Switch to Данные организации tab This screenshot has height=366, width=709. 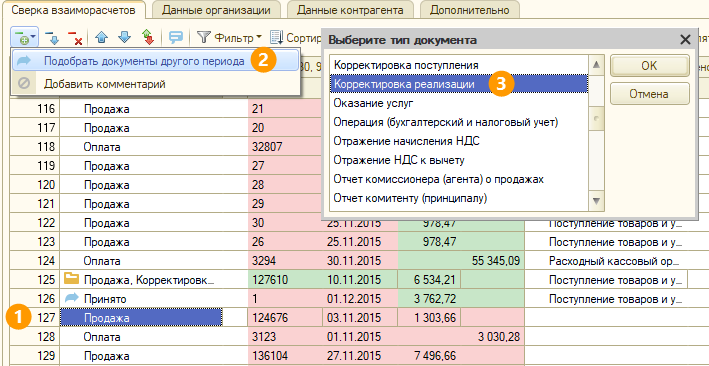click(x=216, y=10)
